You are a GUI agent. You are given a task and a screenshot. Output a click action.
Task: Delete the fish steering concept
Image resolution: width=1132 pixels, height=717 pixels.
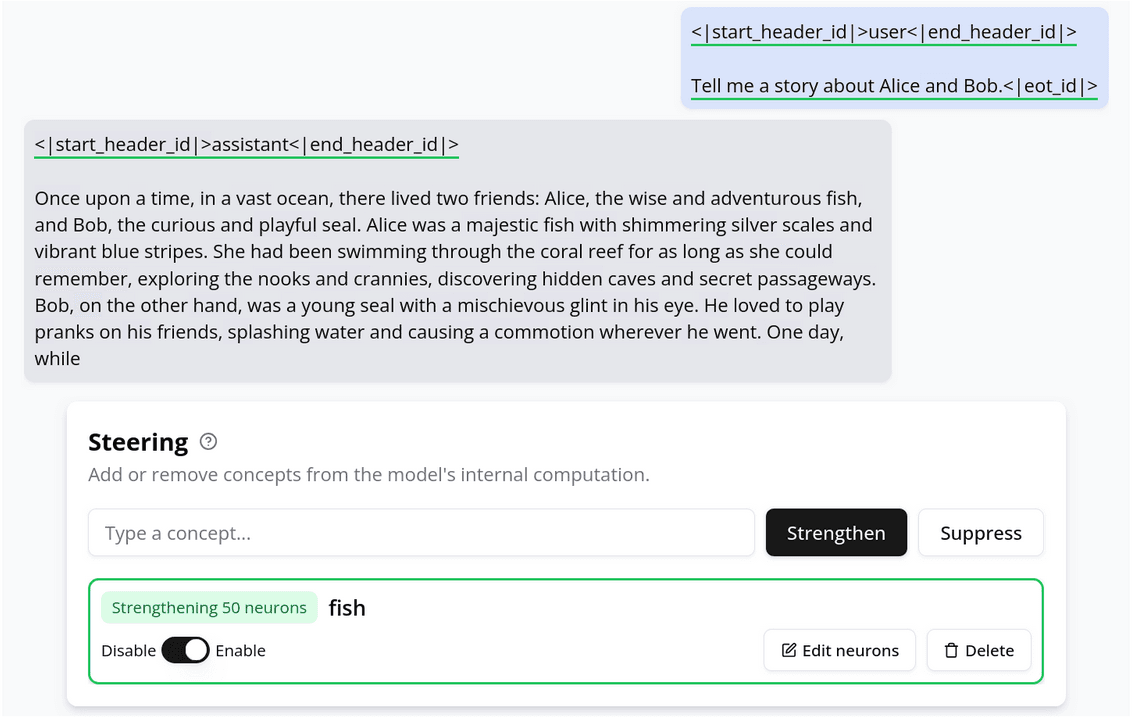point(979,651)
